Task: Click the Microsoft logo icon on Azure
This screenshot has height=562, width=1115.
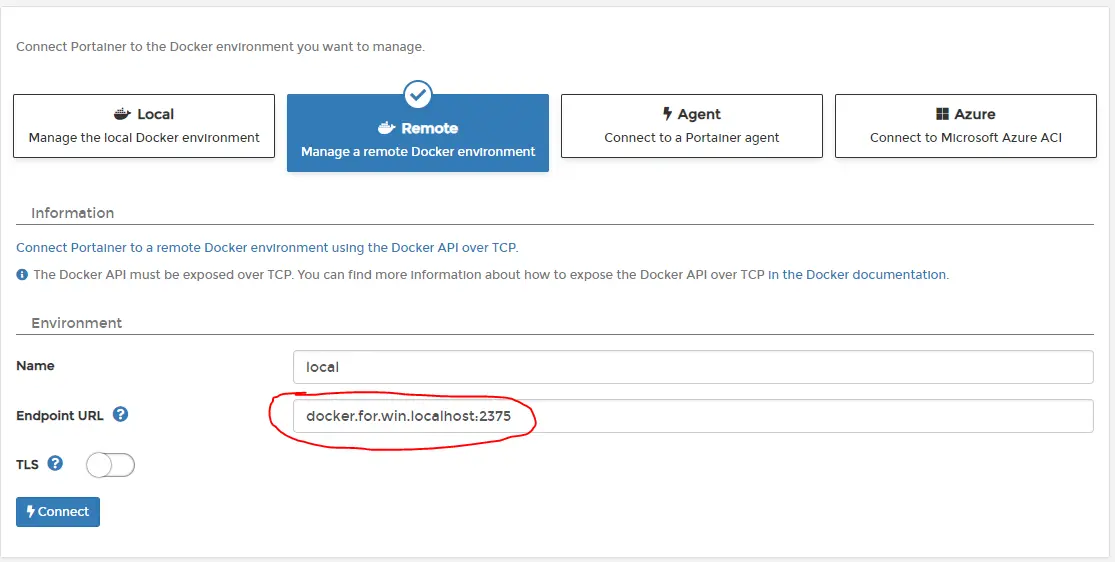Action: click(x=942, y=114)
